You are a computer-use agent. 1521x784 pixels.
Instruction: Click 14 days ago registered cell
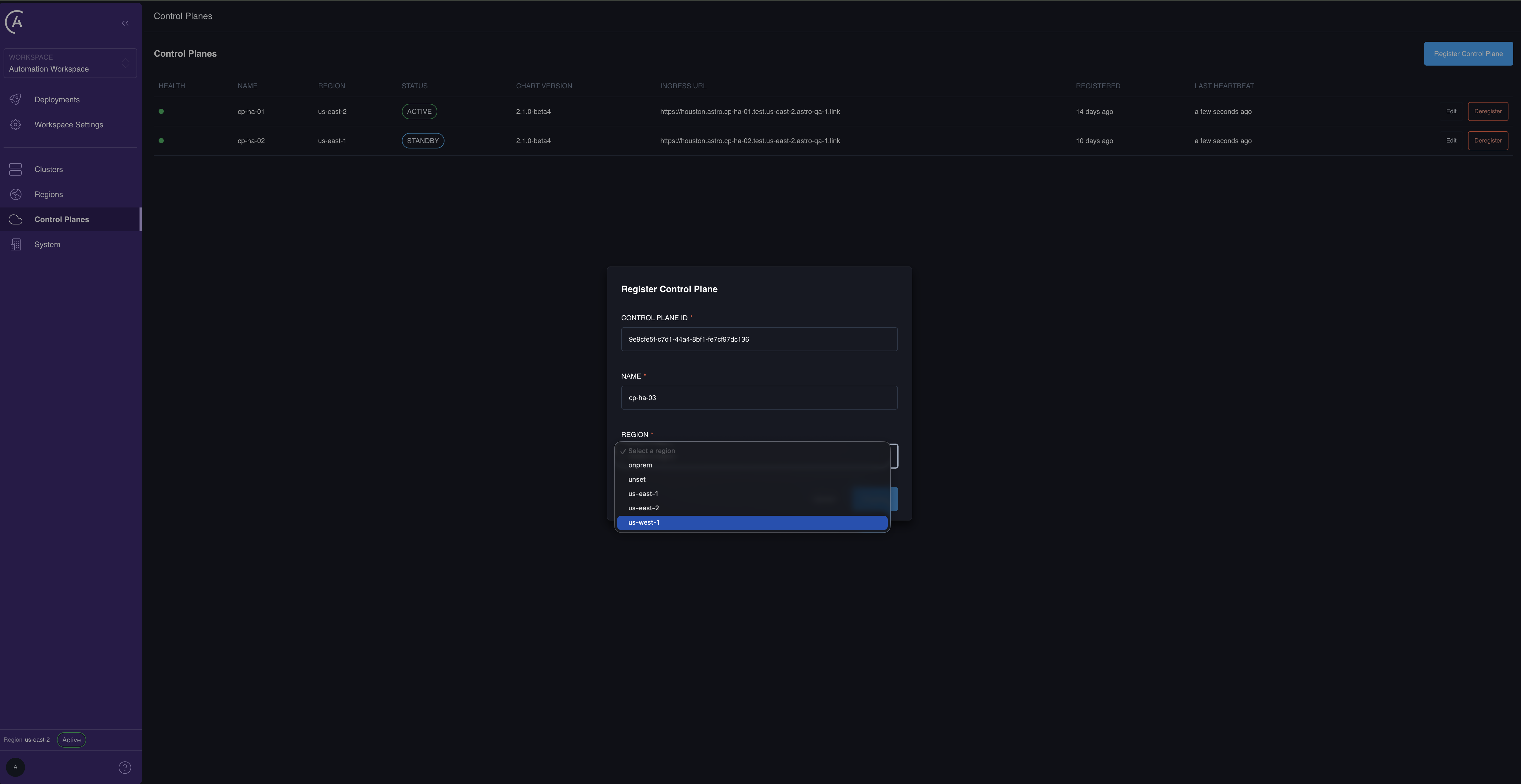[1094, 111]
